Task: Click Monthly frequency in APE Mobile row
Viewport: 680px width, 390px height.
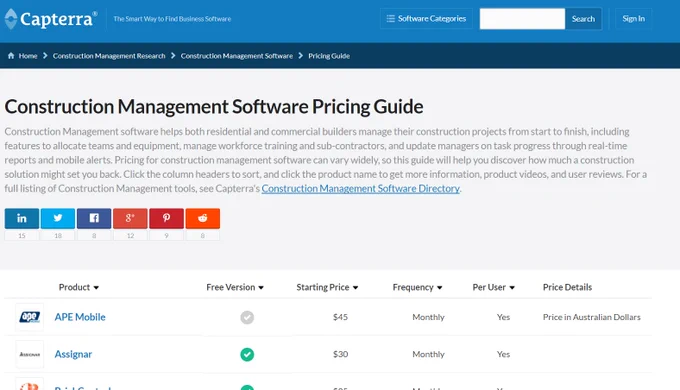Action: coord(428,317)
